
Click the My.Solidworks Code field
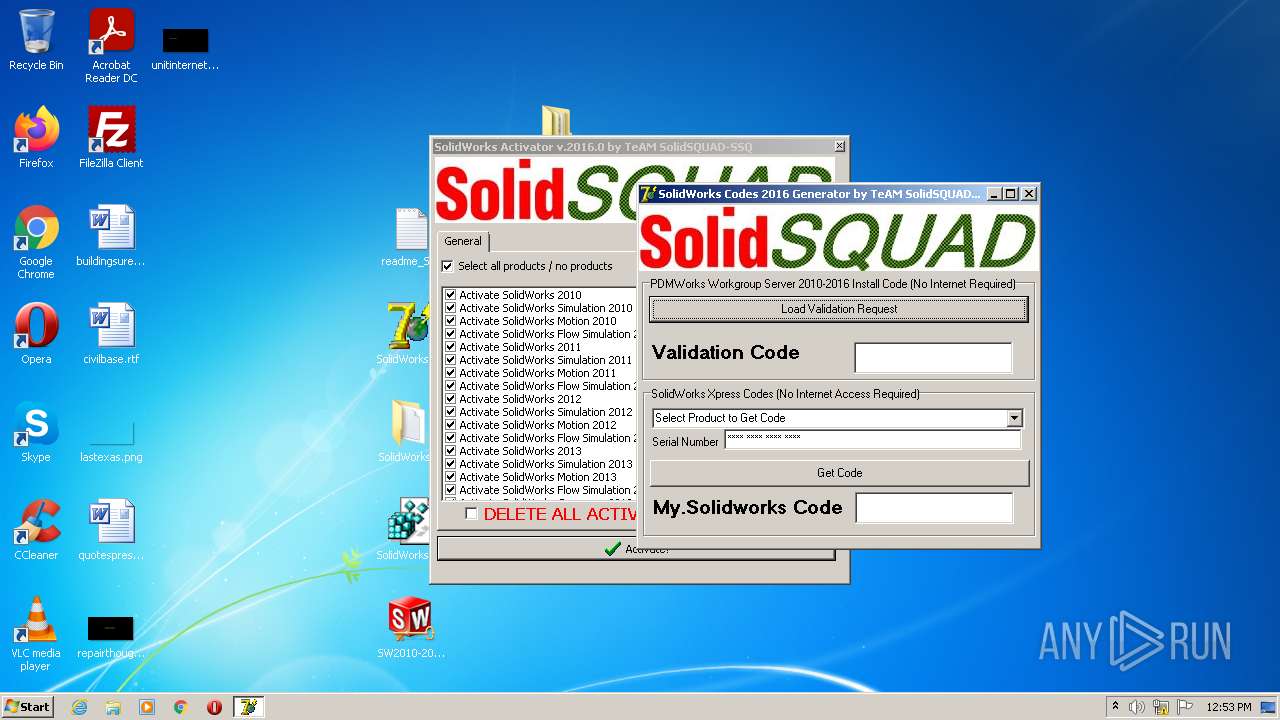pos(934,508)
